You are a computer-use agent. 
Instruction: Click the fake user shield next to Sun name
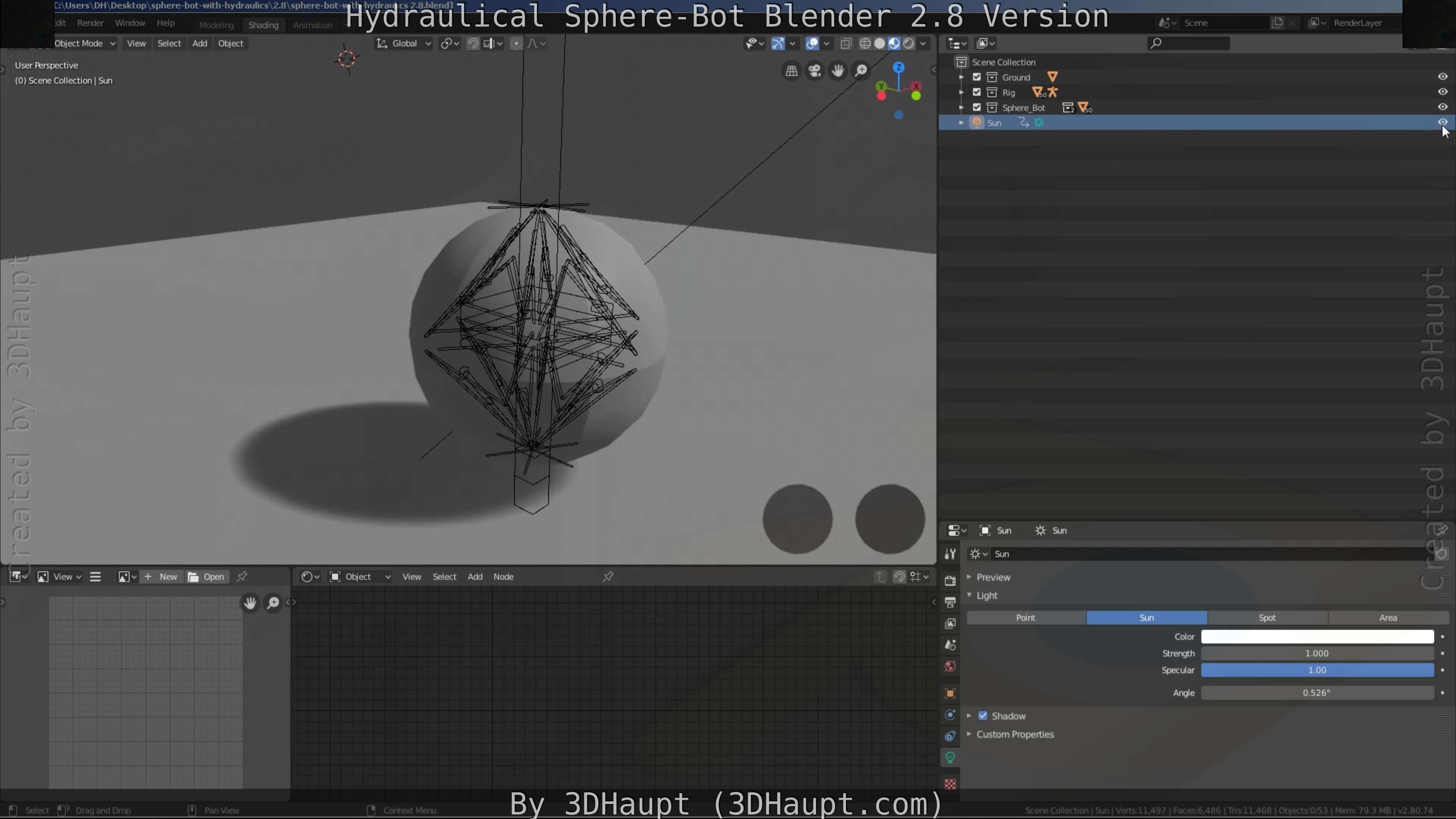coord(1441,554)
